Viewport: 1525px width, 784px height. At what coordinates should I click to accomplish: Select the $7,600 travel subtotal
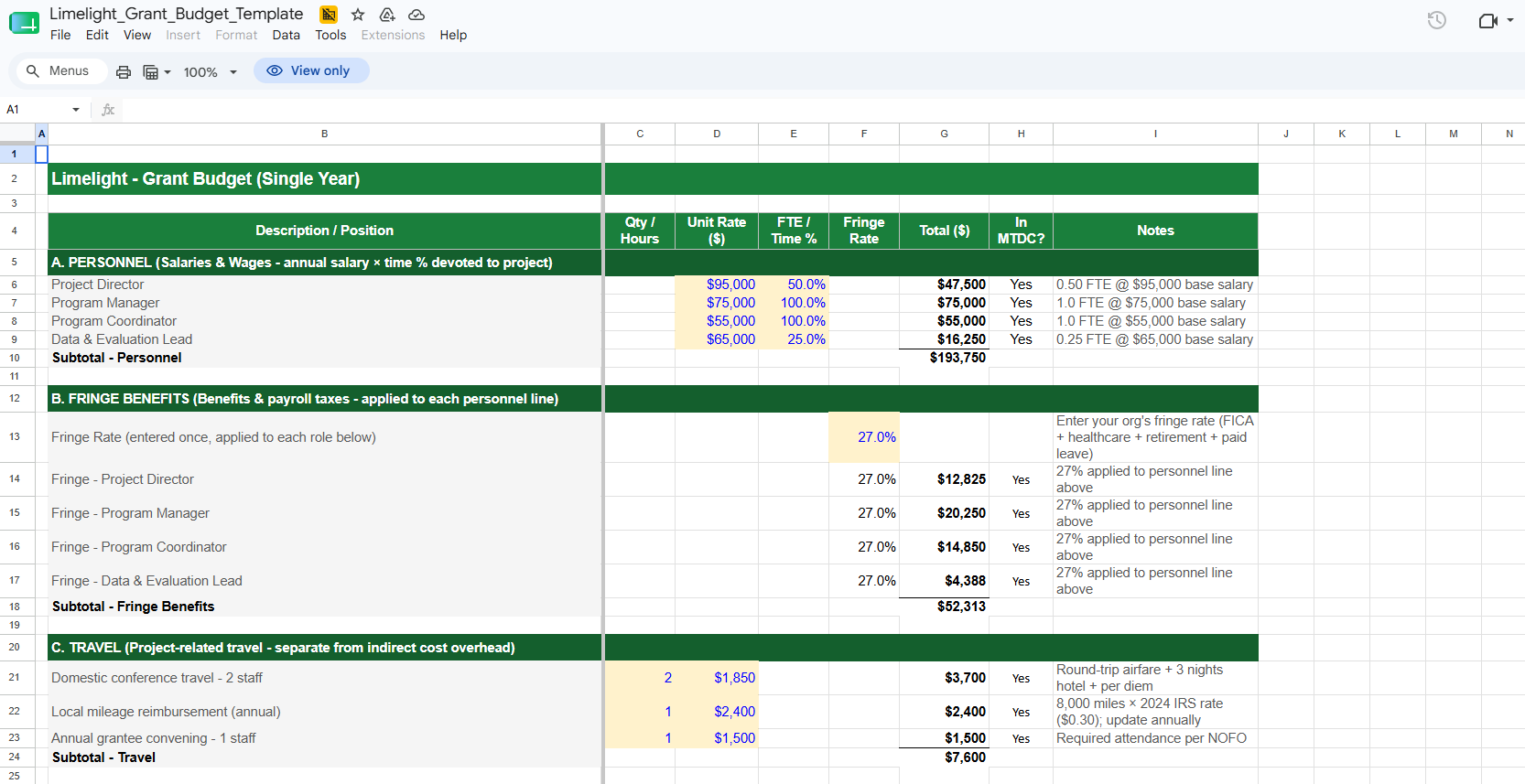pos(944,757)
